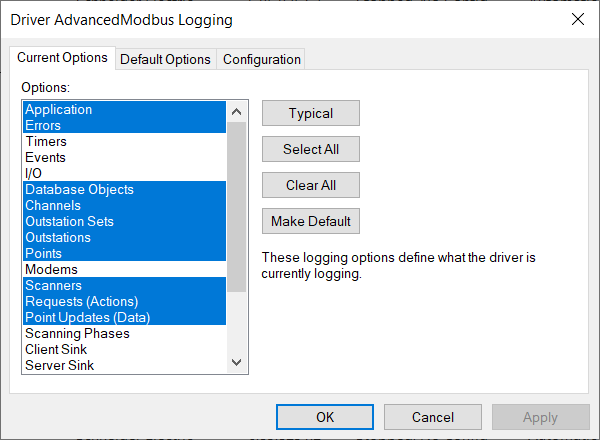600x440 pixels.
Task: Select the Current Options tab
Action: 62,58
